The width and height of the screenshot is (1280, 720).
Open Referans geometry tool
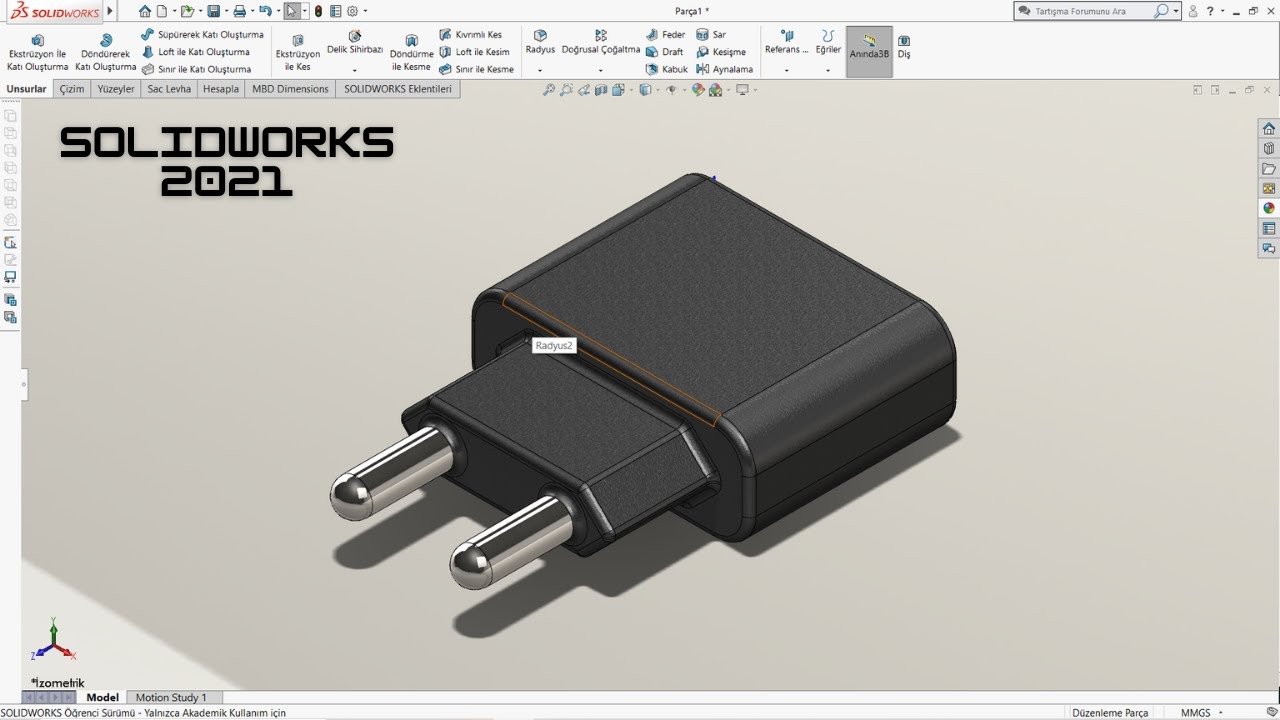point(786,42)
